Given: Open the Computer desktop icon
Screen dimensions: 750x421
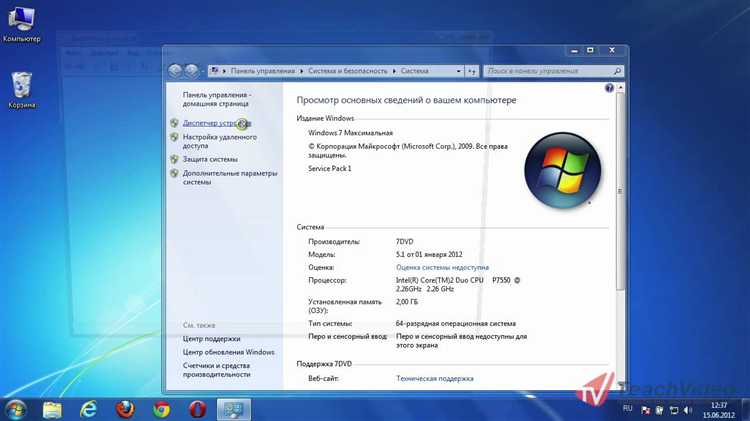Looking at the screenshot, I should click(x=22, y=24).
